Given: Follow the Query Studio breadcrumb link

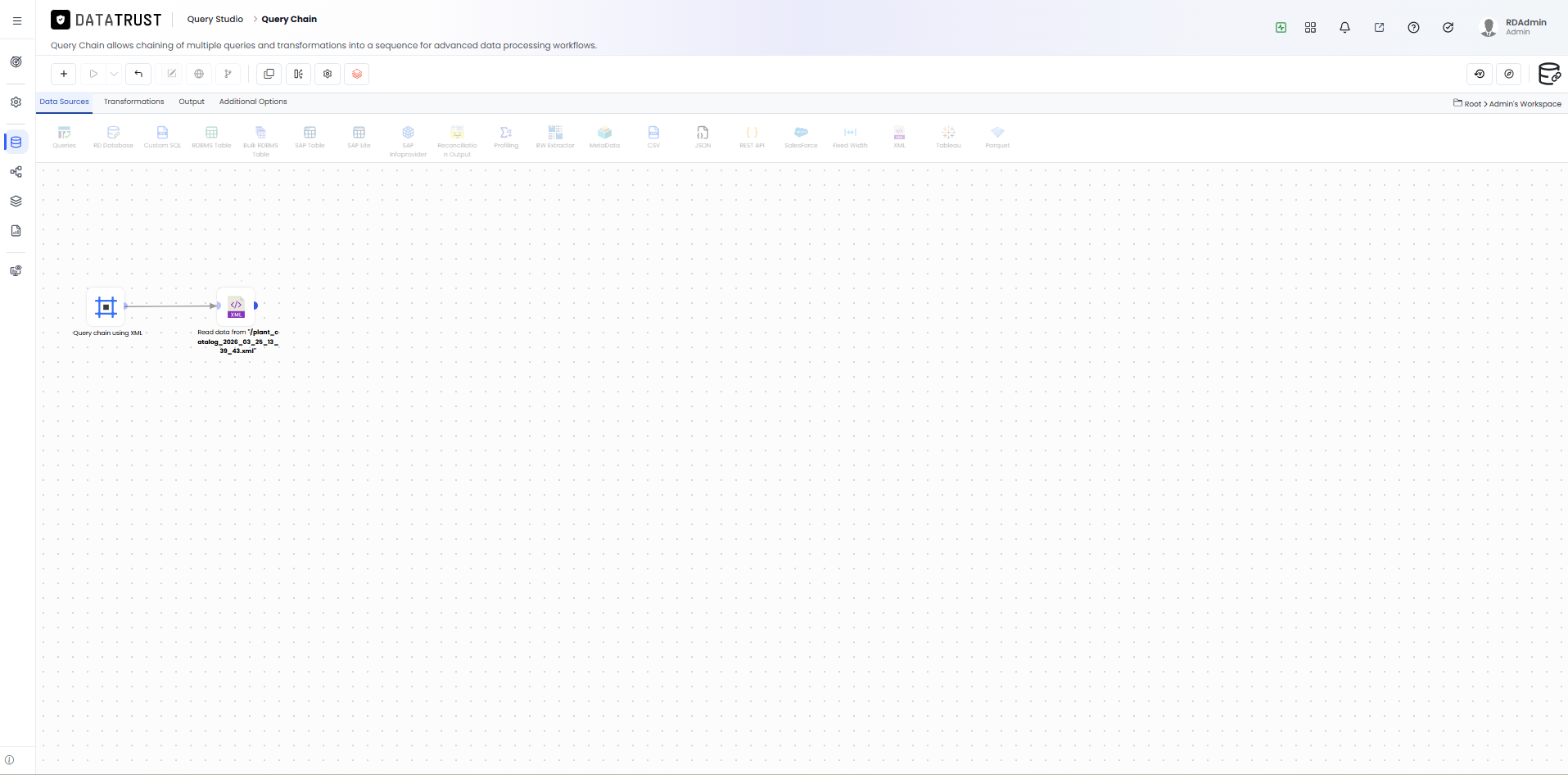Looking at the screenshot, I should [215, 19].
